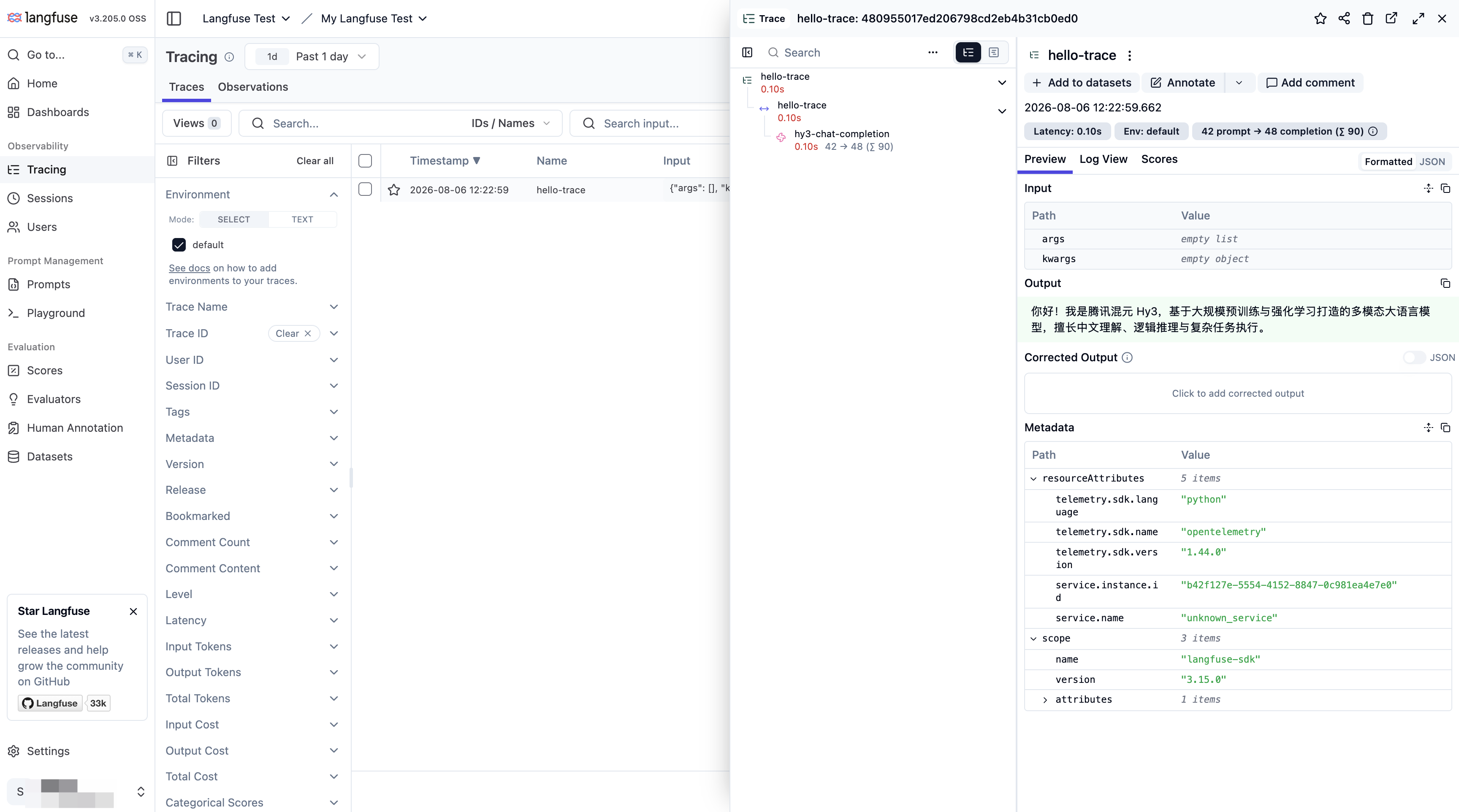Uncheck the default environment checkbox
The height and width of the screenshot is (812, 1459).
click(x=179, y=245)
